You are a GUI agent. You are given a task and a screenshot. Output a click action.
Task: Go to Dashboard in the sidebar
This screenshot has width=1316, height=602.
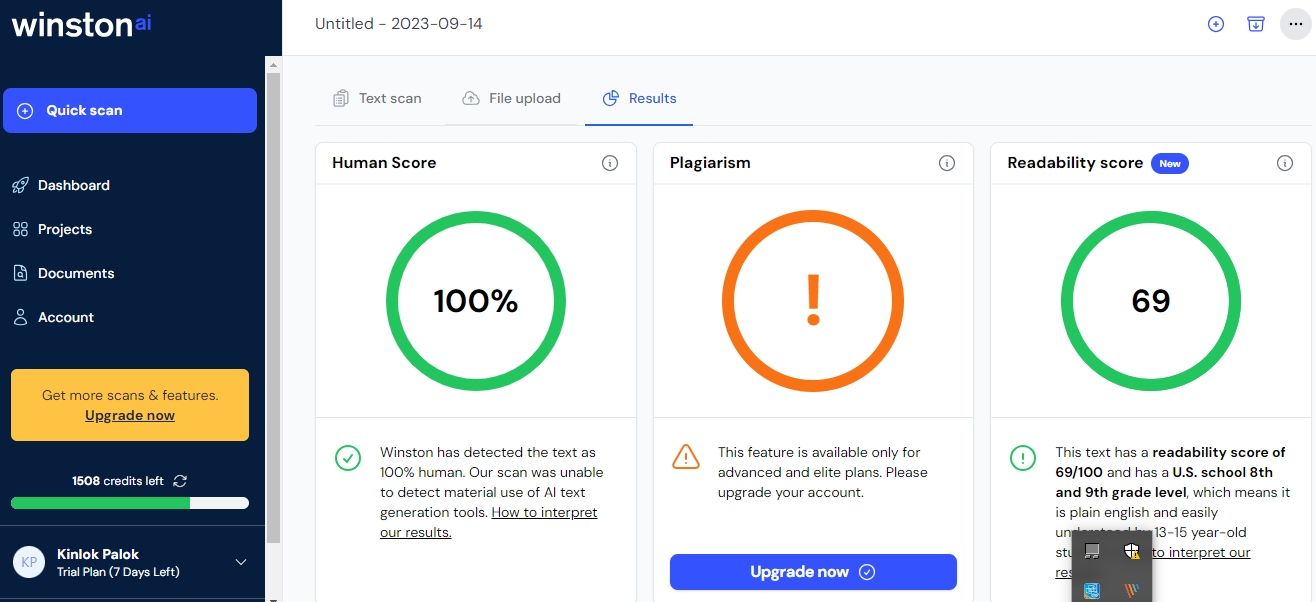73,185
